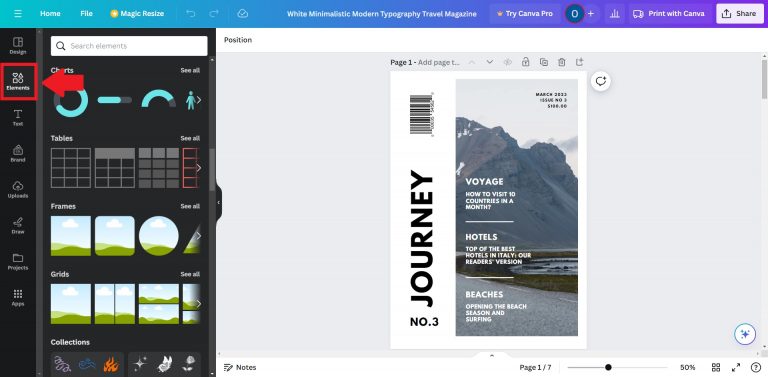The height and width of the screenshot is (377, 768).
Task: Edit the page title field
Action: 439,62
